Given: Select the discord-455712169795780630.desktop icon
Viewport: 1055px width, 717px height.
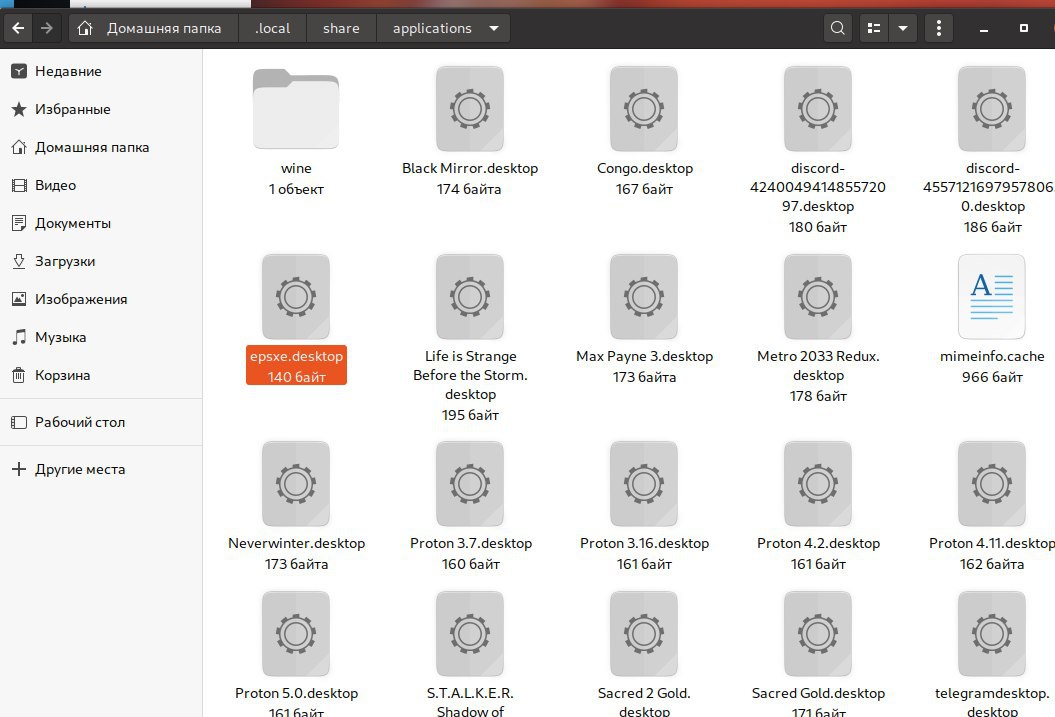Looking at the screenshot, I should click(x=992, y=109).
